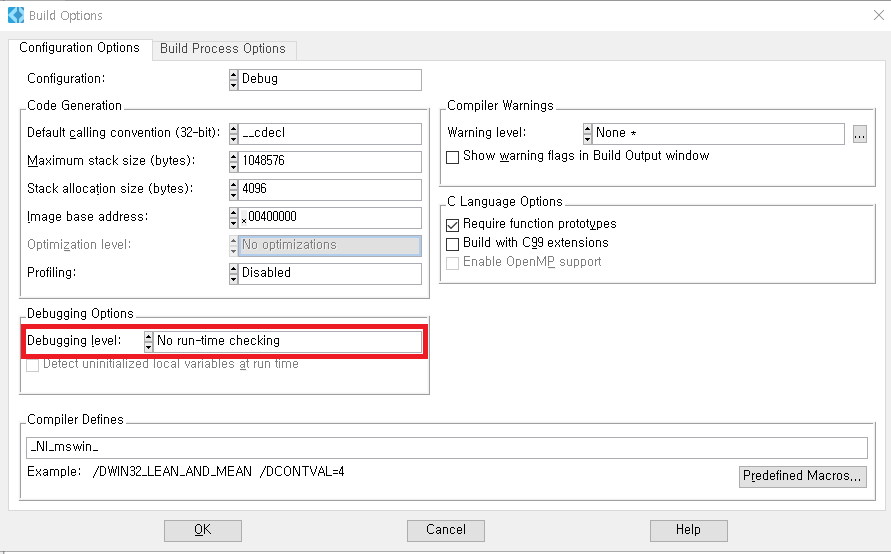891x554 pixels.
Task: Click the Maximum stack size spinner arrows
Action: click(x=233, y=161)
